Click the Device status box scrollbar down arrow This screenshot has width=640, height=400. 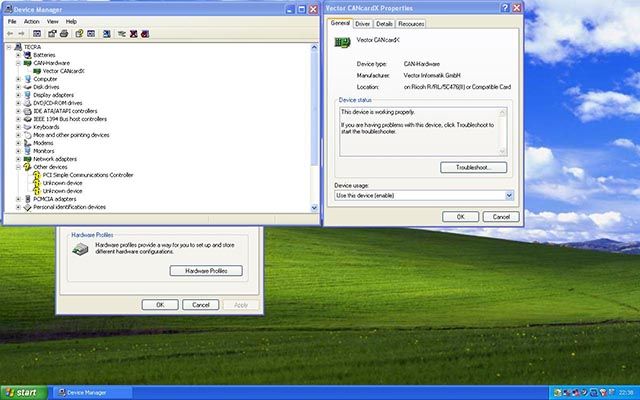[502, 151]
